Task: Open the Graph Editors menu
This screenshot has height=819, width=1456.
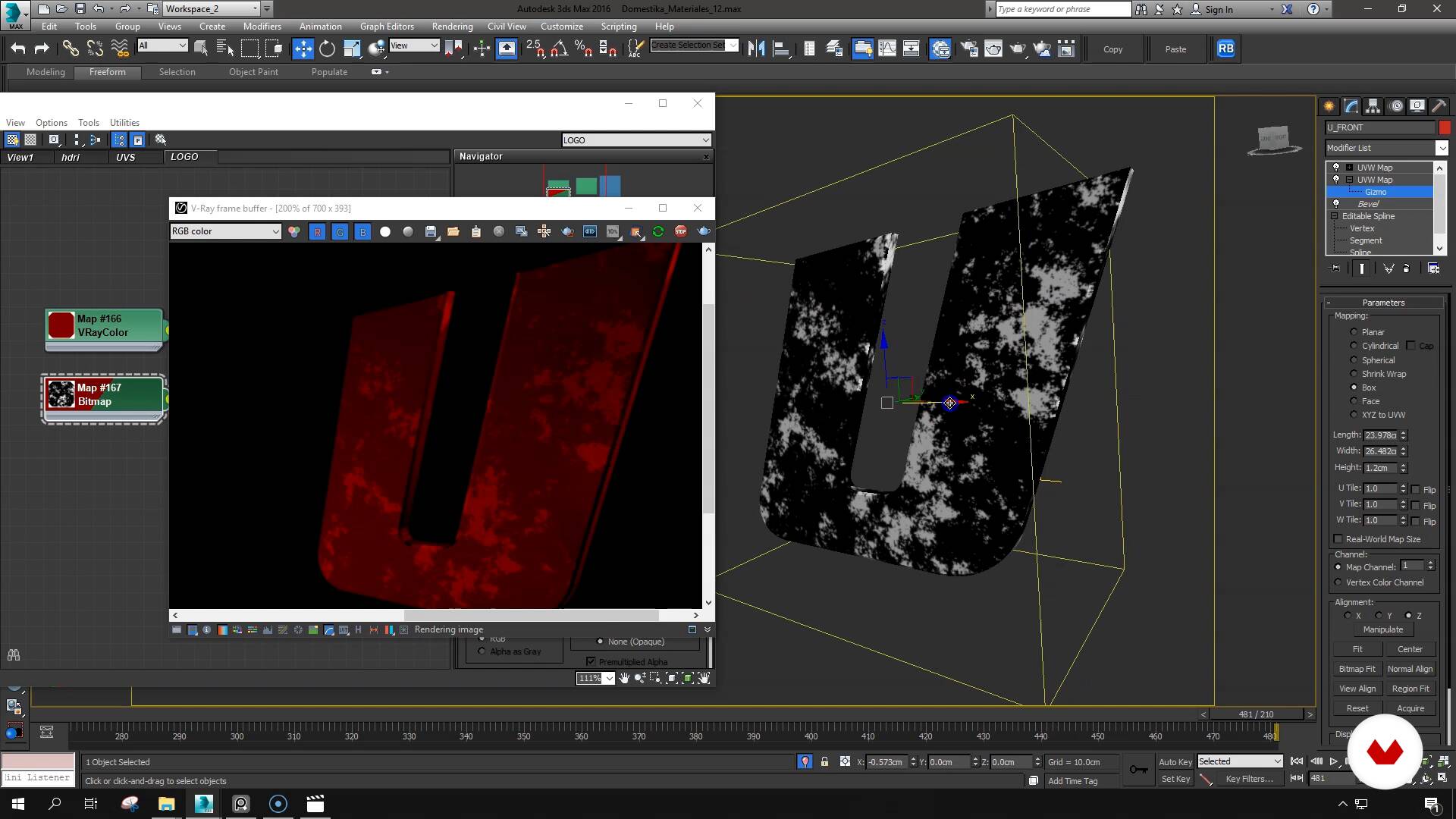Action: 387,26
